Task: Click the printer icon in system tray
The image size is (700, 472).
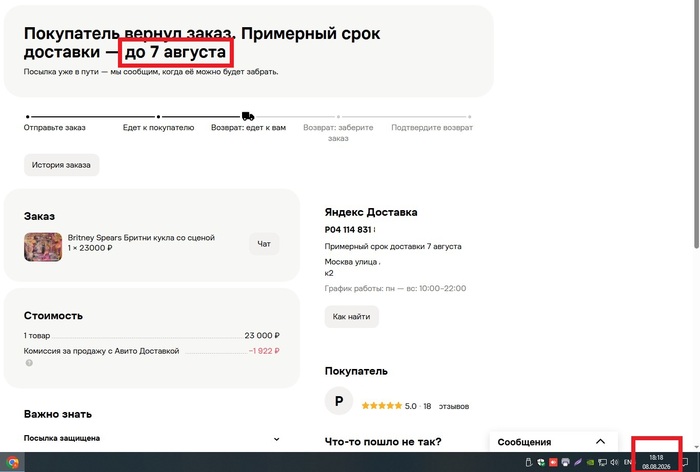Action: pyautogui.click(x=566, y=462)
